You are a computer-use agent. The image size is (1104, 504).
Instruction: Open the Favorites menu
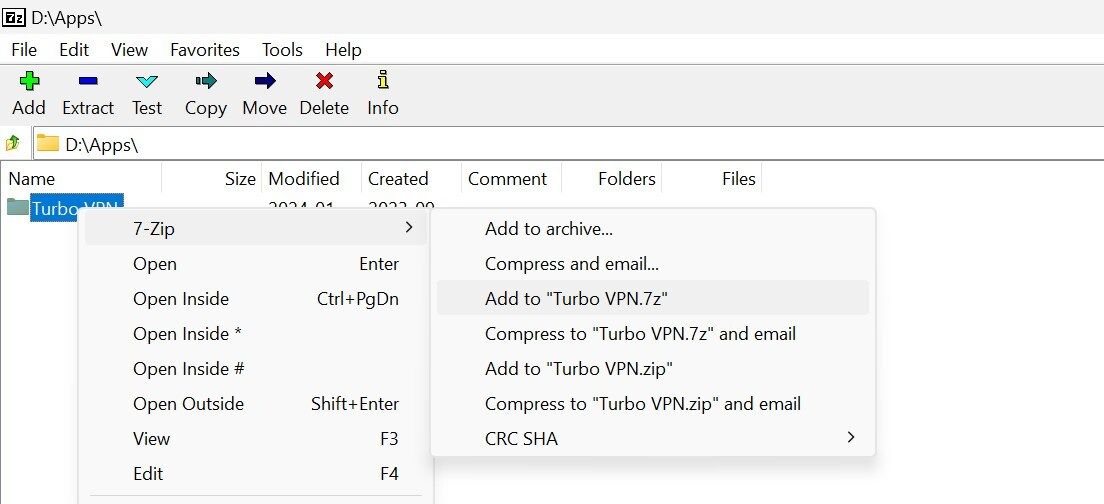tap(205, 50)
